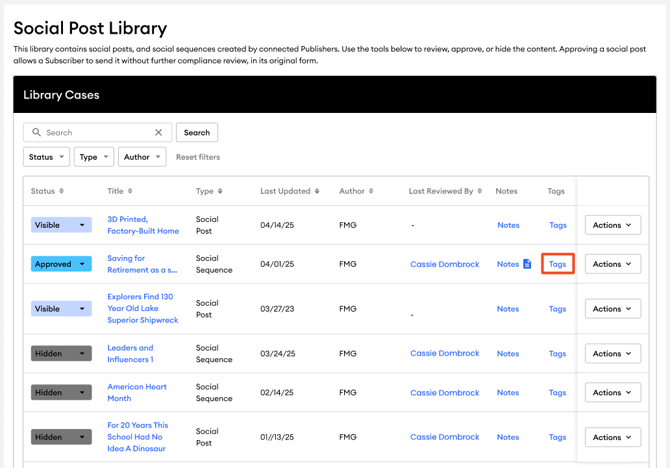670x468 pixels.
Task: Change Hidden status for Leaders and Influencers 1
Action: click(61, 353)
